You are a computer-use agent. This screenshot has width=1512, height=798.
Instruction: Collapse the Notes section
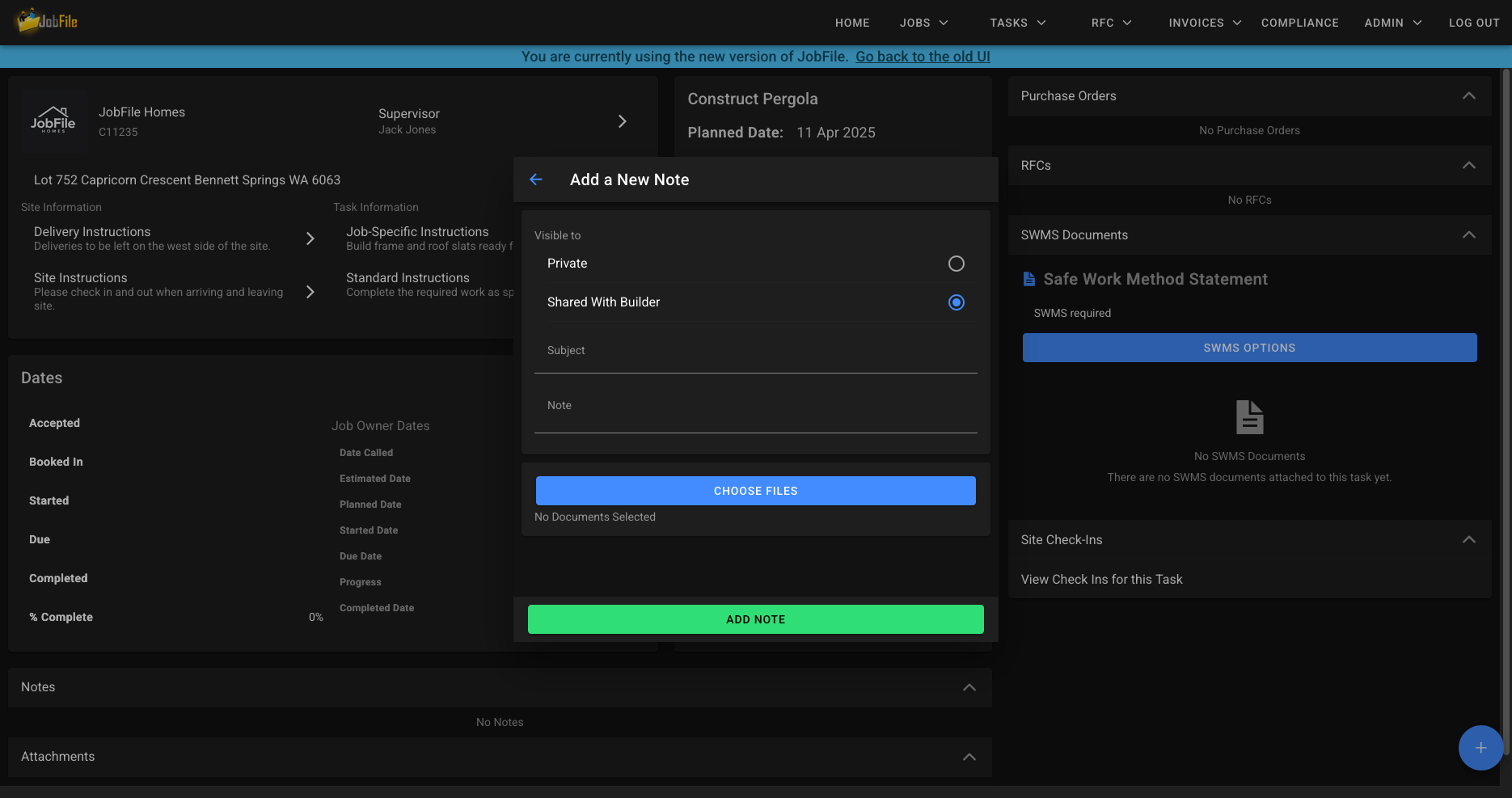pos(969,687)
